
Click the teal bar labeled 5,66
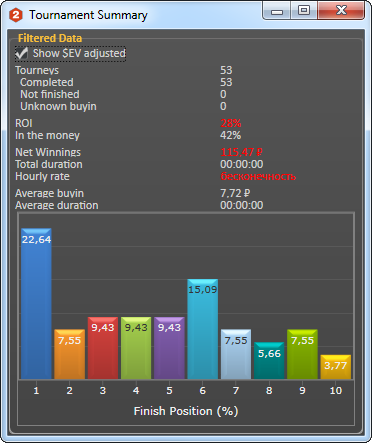[269, 361]
